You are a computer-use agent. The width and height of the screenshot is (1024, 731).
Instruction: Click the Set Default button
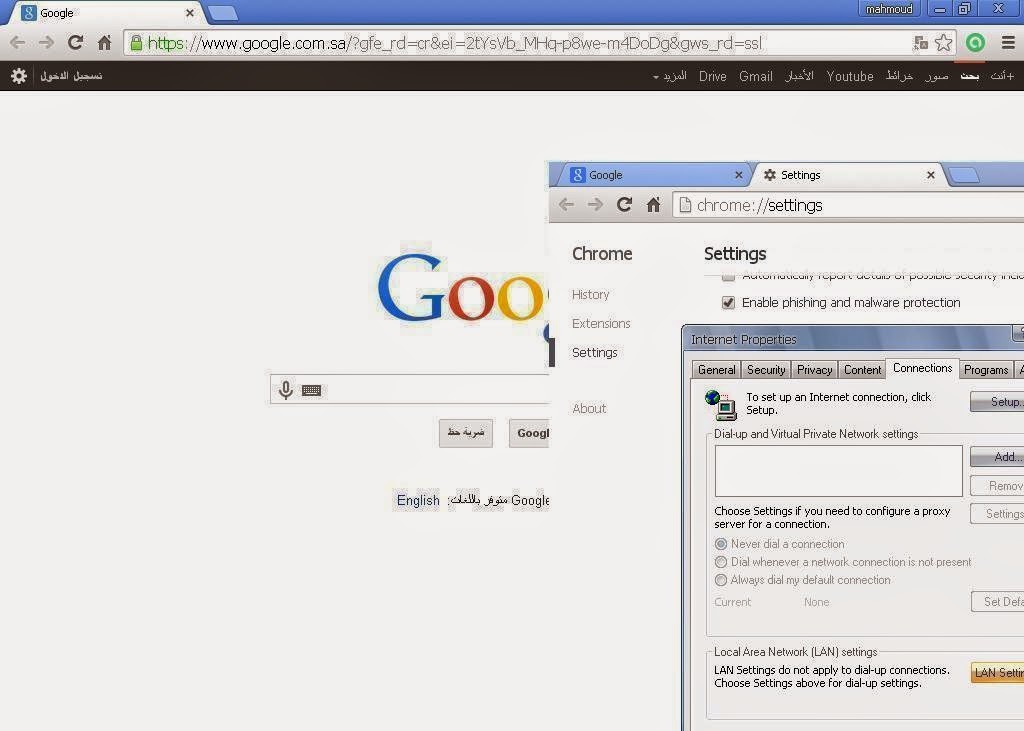click(997, 602)
